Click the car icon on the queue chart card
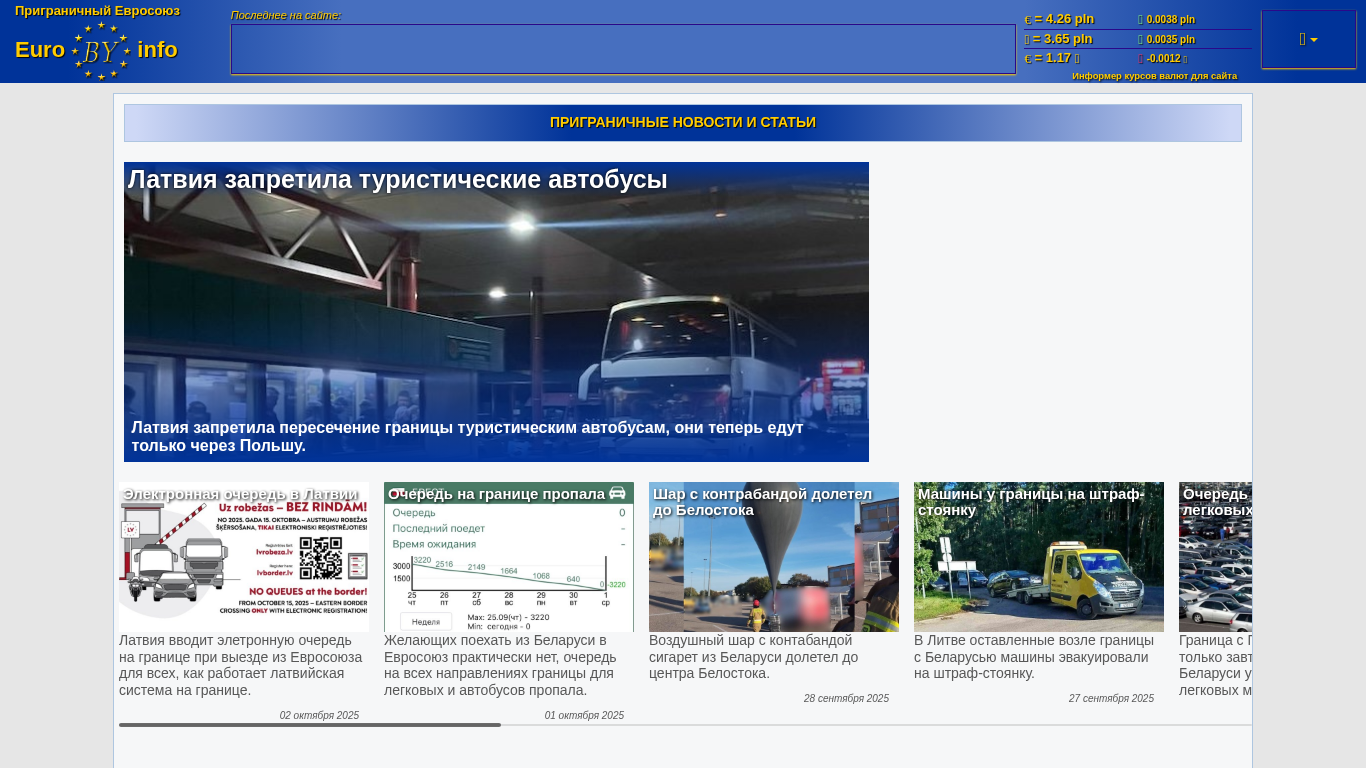The width and height of the screenshot is (1366, 768). pos(617,493)
